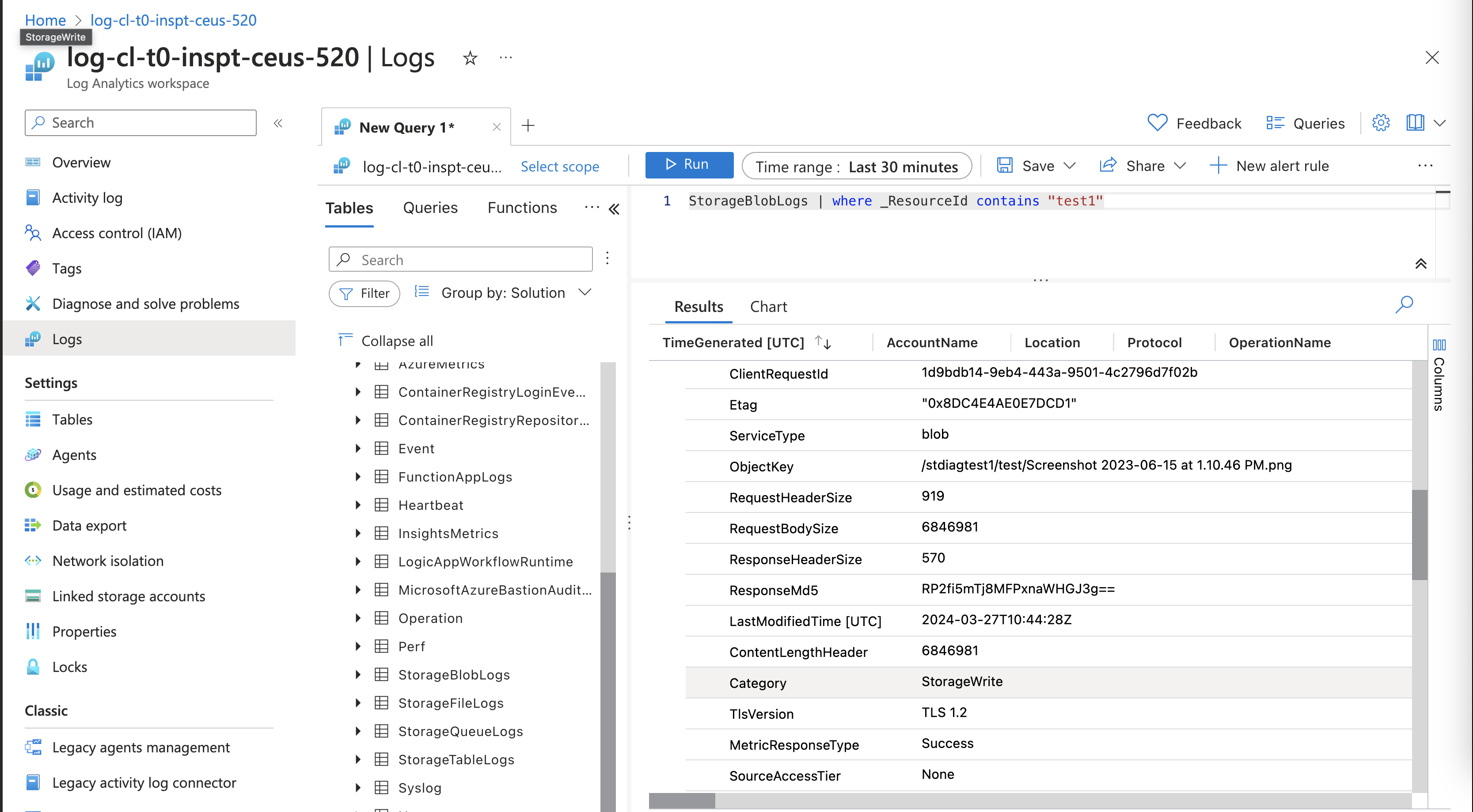This screenshot has height=812, width=1473.
Task: Switch to the Queries tab in the schema panel
Action: pos(430,208)
